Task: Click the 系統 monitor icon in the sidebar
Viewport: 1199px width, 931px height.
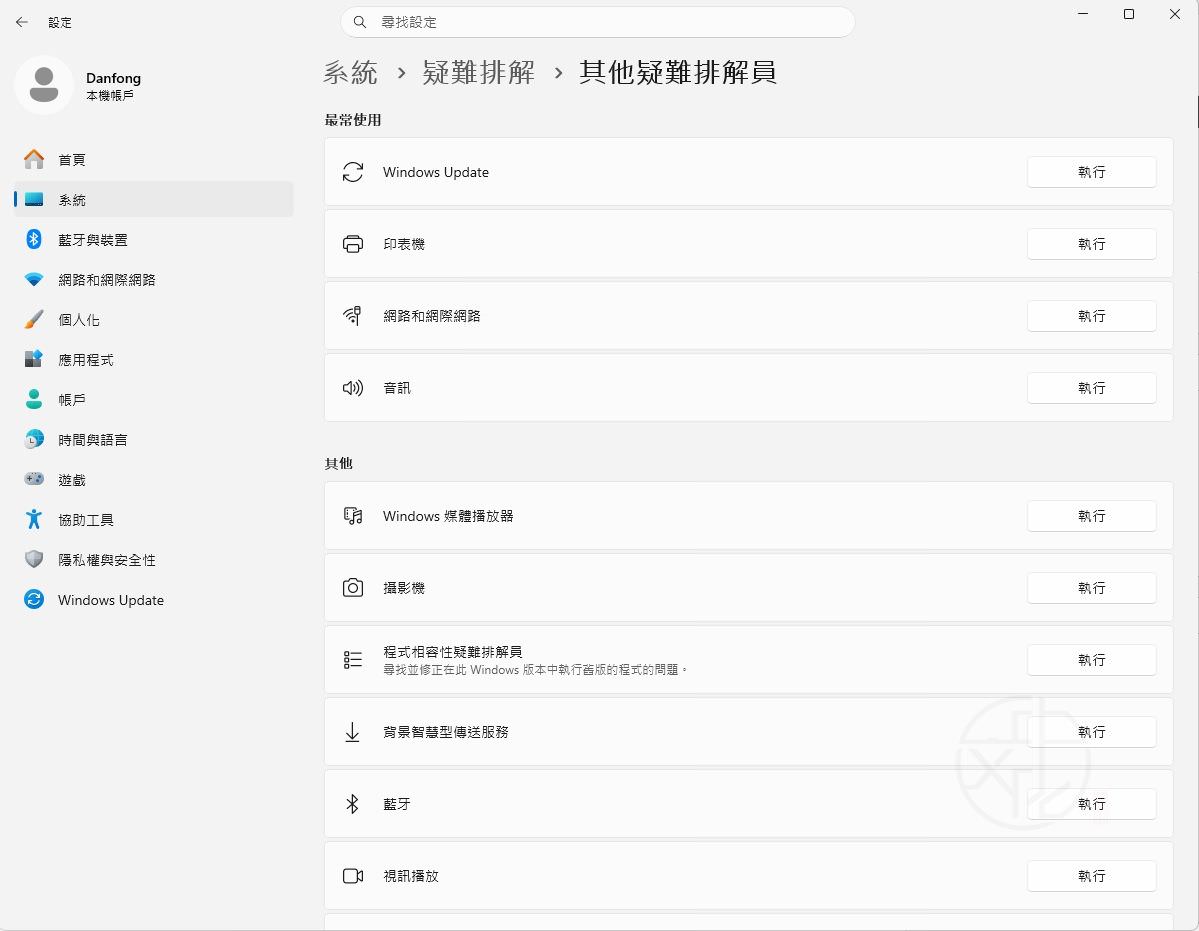Action: pyautogui.click(x=34, y=200)
